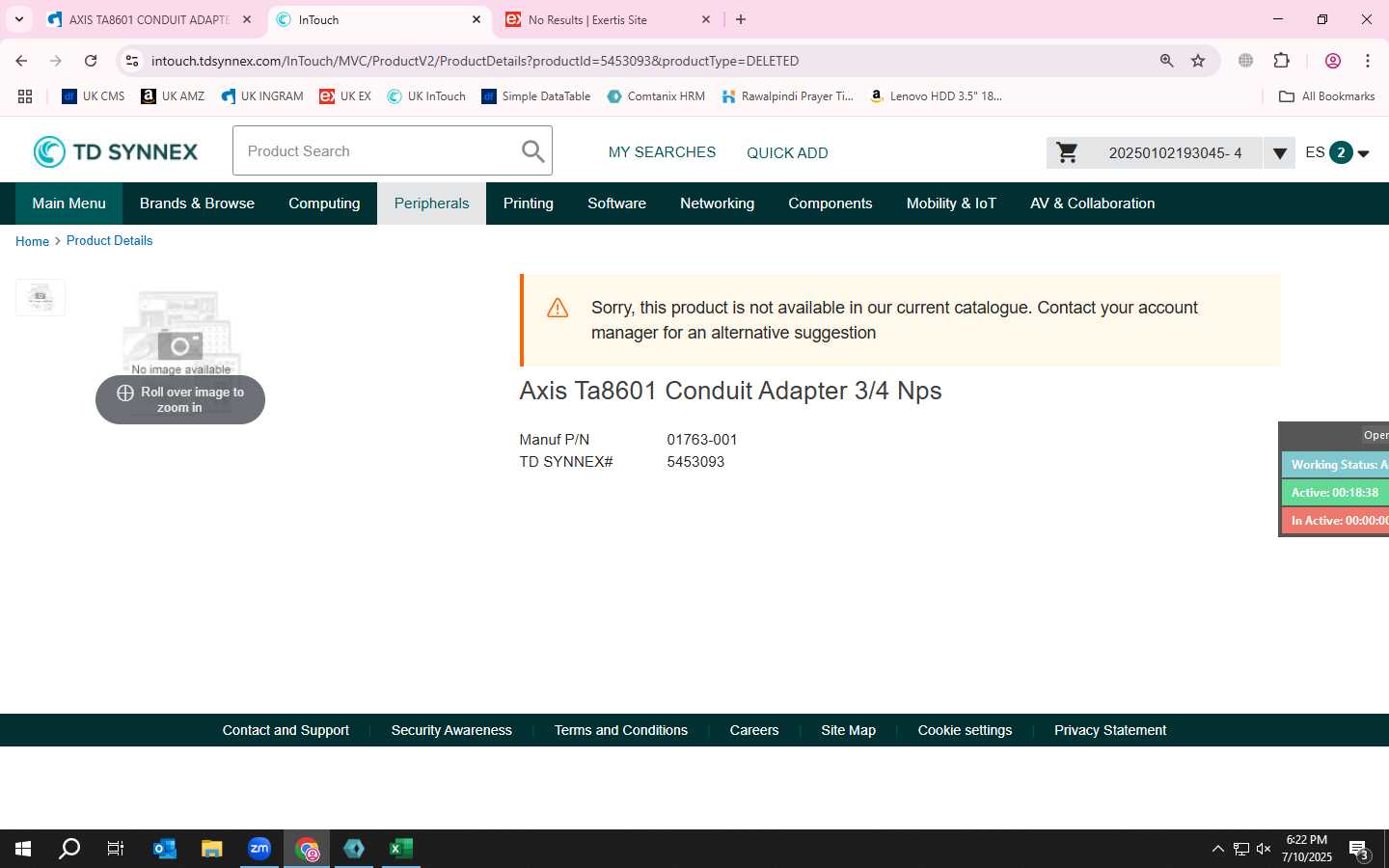Open Privacy Statement footer link
1389x868 pixels.
[x=1110, y=730]
